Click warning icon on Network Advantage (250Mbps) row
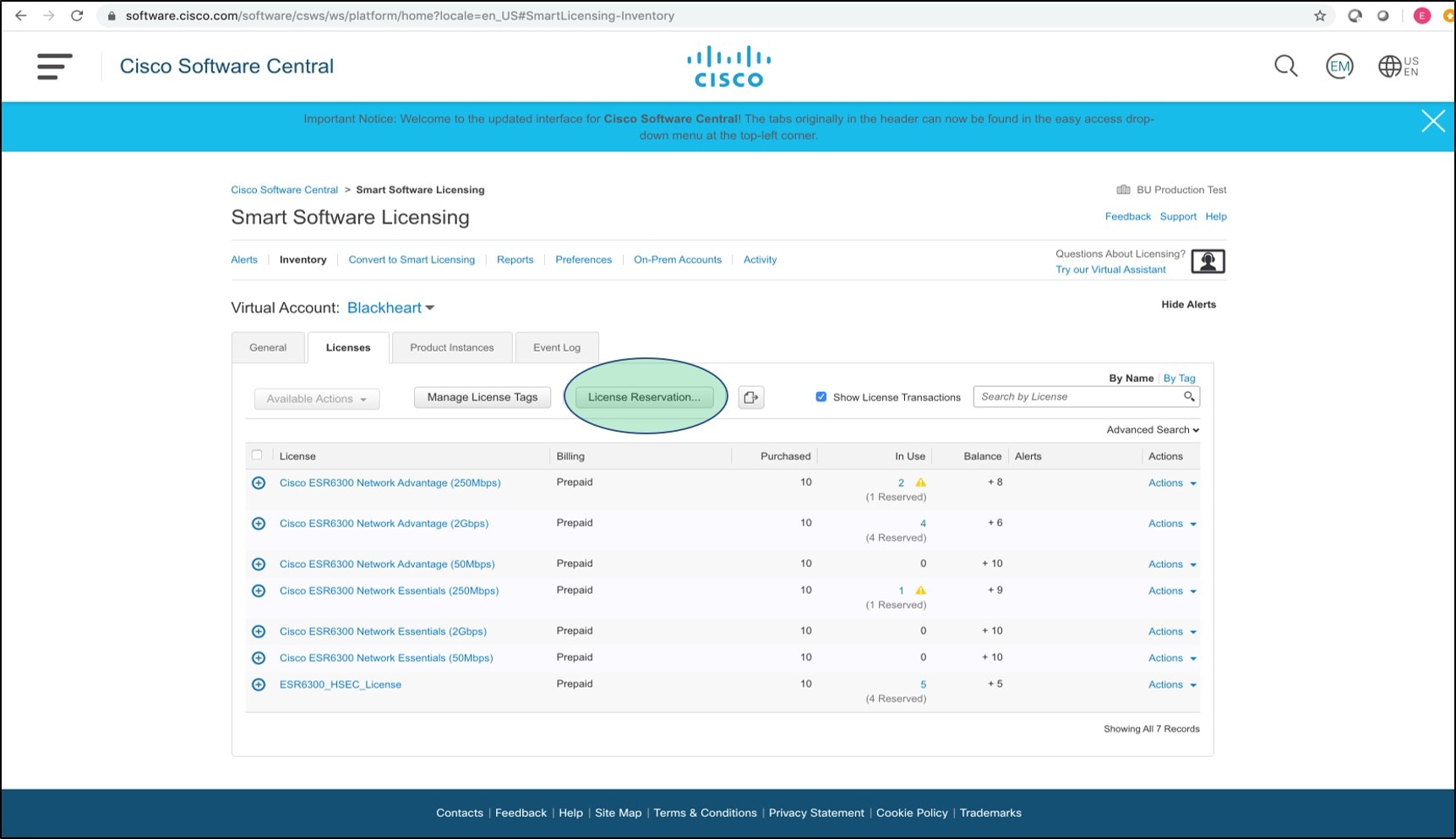1456x839 pixels. [920, 482]
